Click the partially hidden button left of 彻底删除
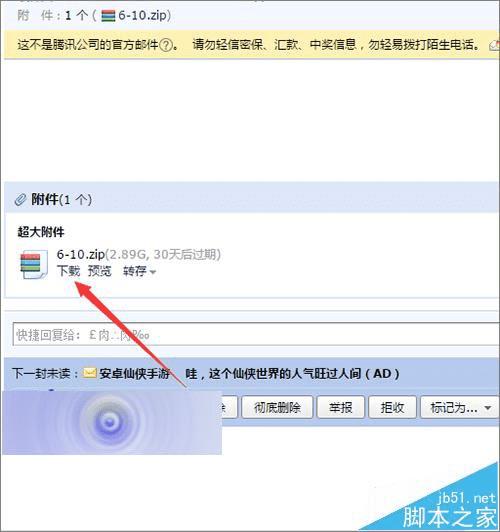 [229, 407]
